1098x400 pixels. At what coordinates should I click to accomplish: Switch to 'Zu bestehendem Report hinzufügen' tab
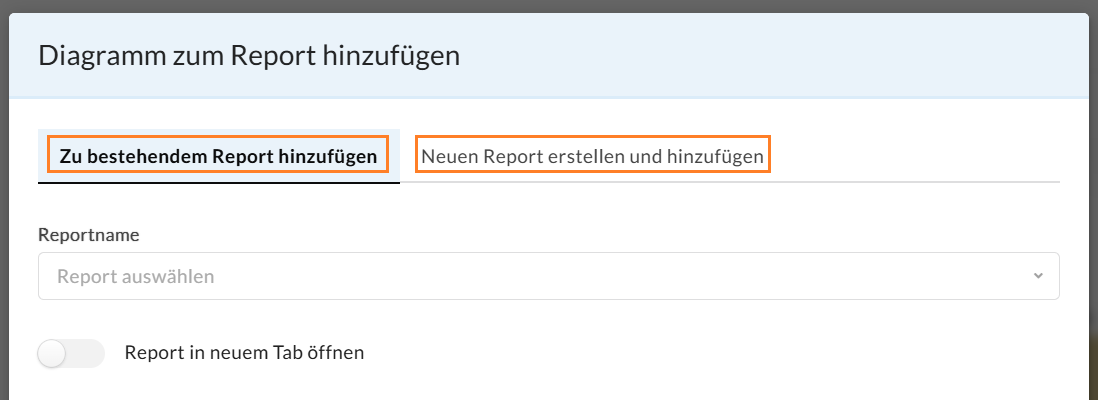coord(218,156)
